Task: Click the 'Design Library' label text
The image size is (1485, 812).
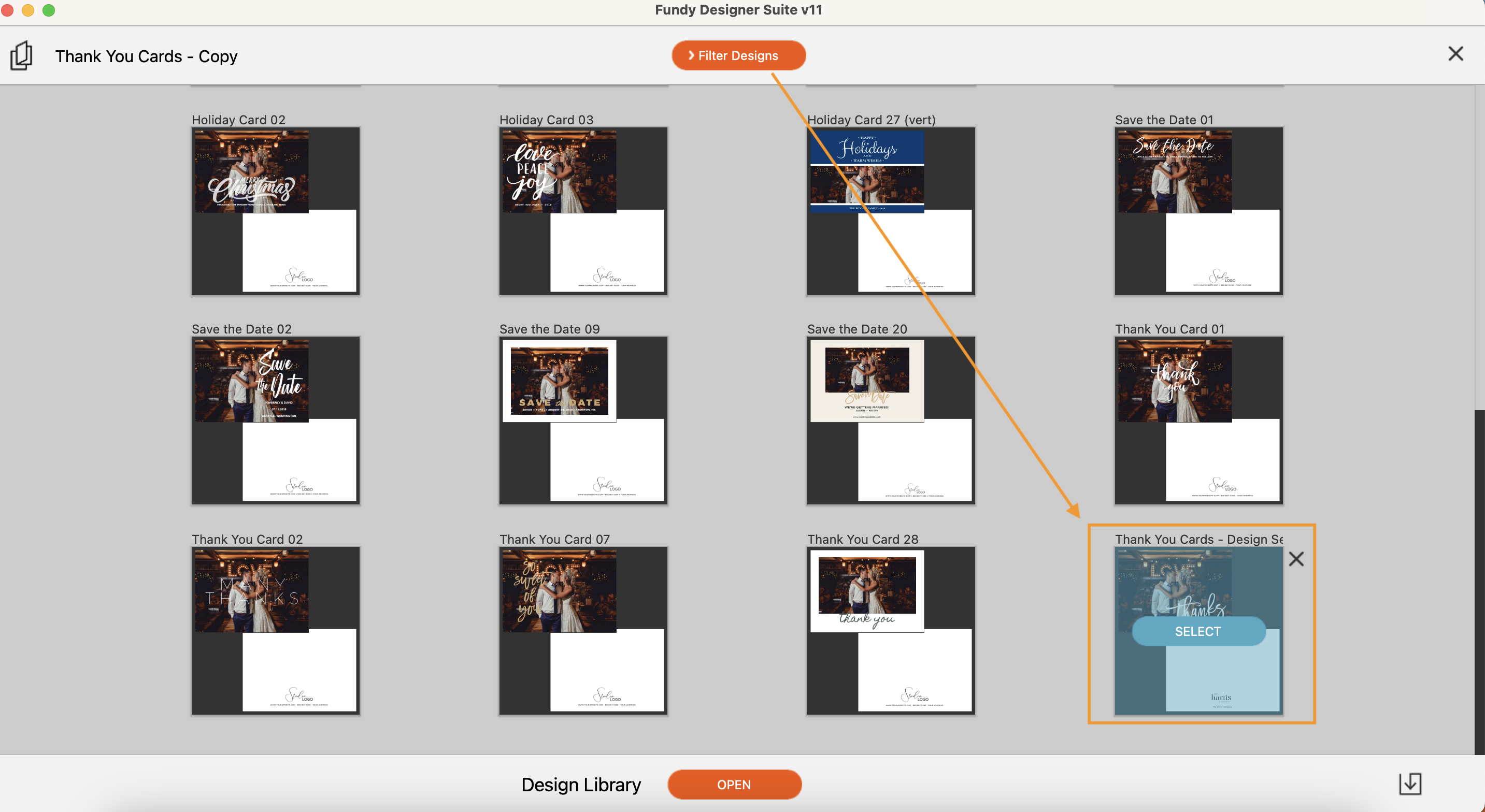Action: click(x=581, y=785)
